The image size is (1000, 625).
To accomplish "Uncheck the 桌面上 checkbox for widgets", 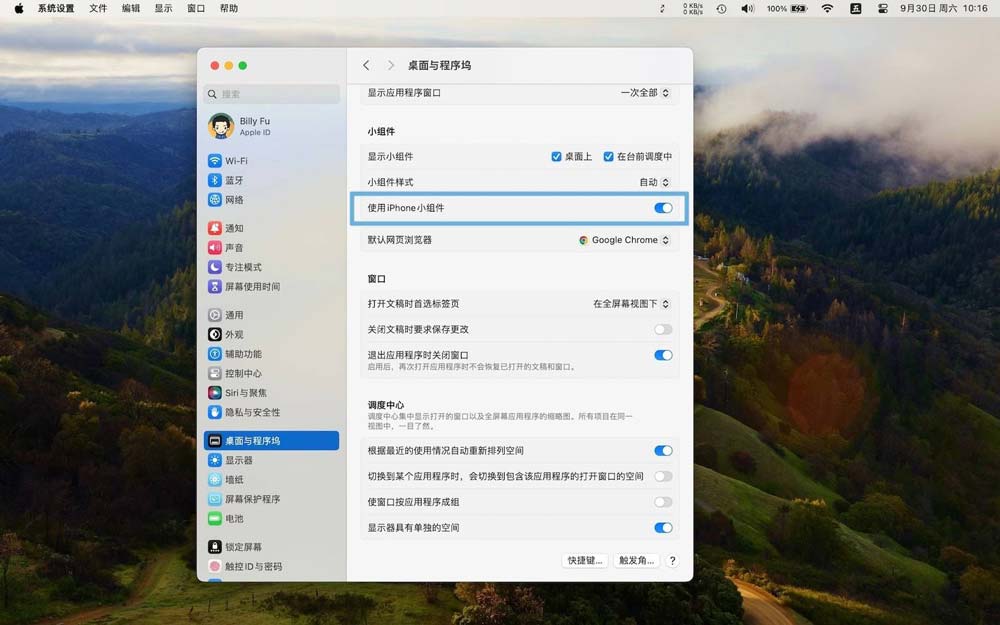I will (556, 156).
